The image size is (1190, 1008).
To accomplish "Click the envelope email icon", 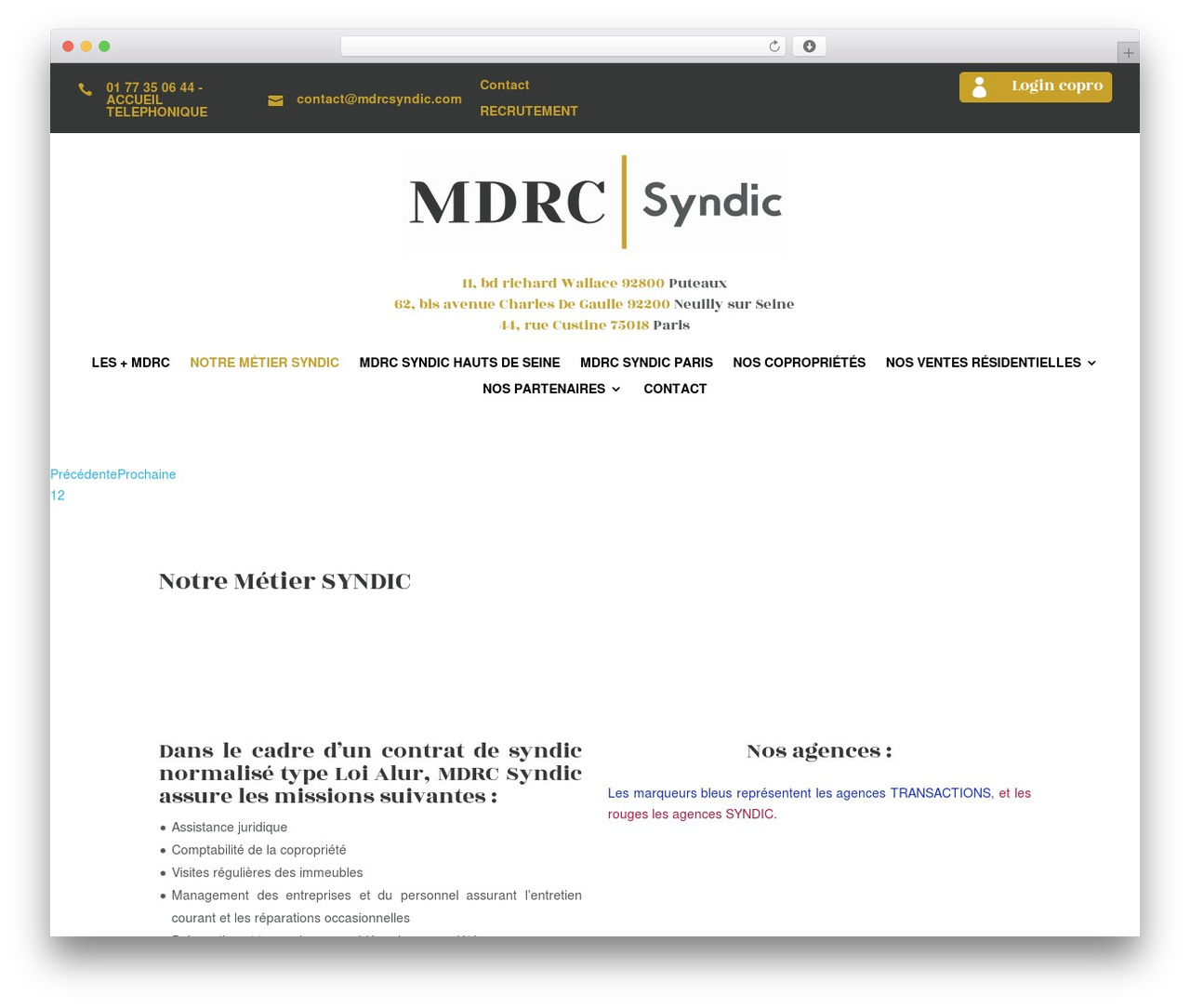I will [275, 100].
